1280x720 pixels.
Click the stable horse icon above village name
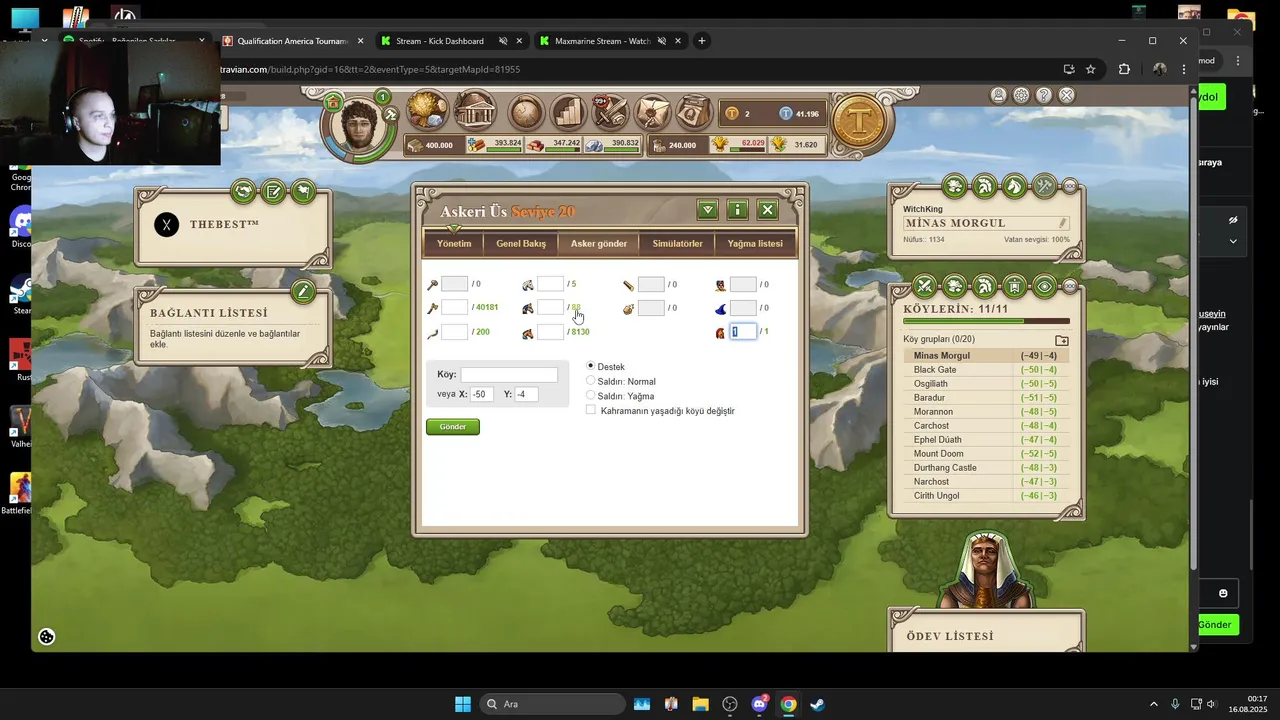(1015, 186)
